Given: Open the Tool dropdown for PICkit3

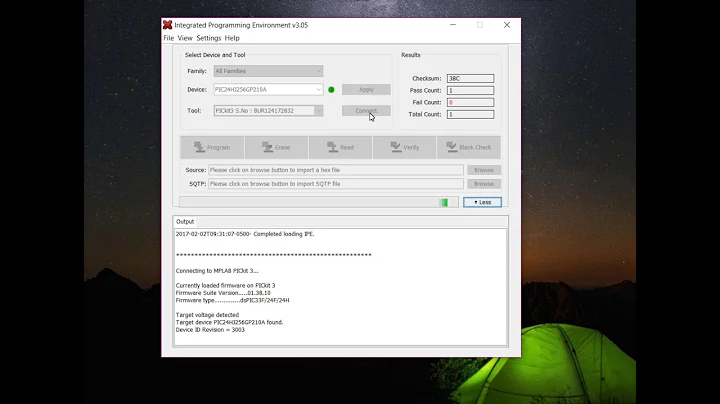Looking at the screenshot, I should tap(268, 111).
